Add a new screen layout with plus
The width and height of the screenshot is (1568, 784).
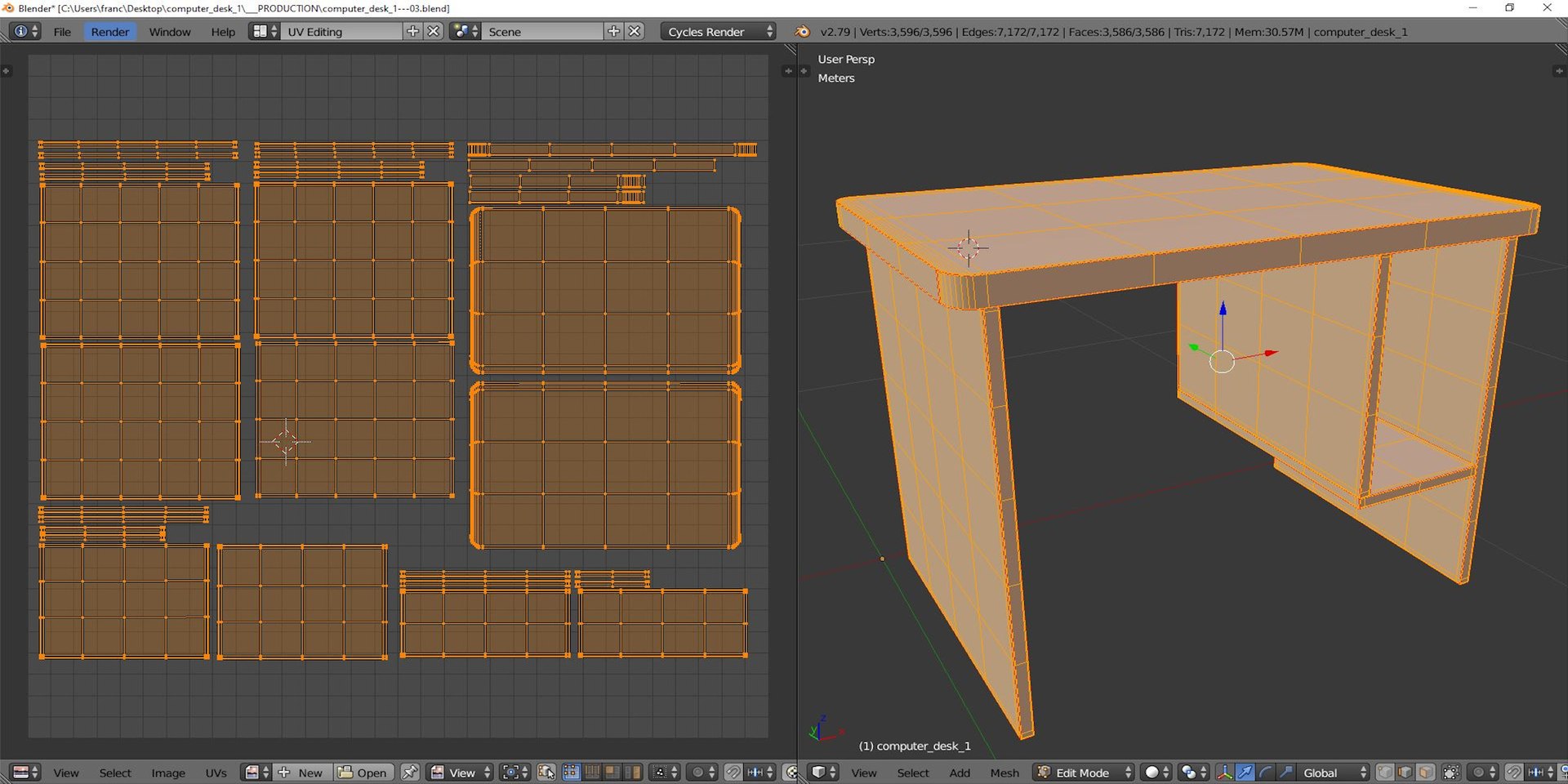413,31
